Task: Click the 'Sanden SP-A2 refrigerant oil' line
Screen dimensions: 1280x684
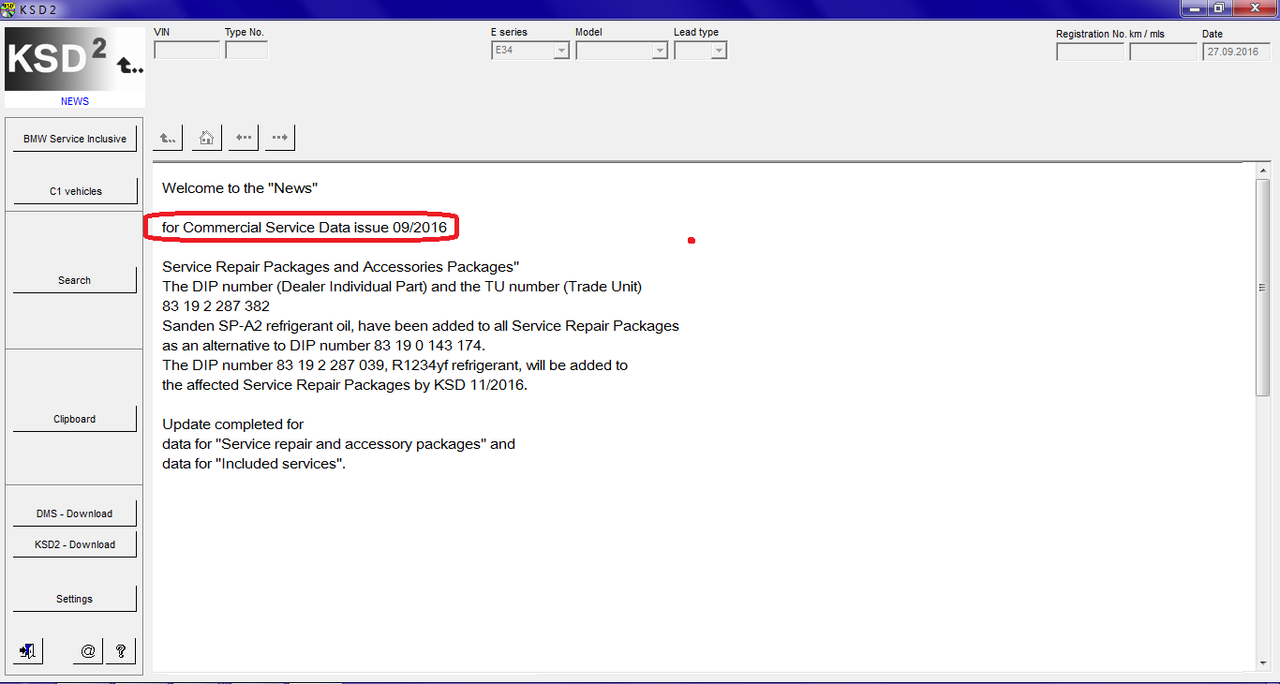Action: (421, 326)
